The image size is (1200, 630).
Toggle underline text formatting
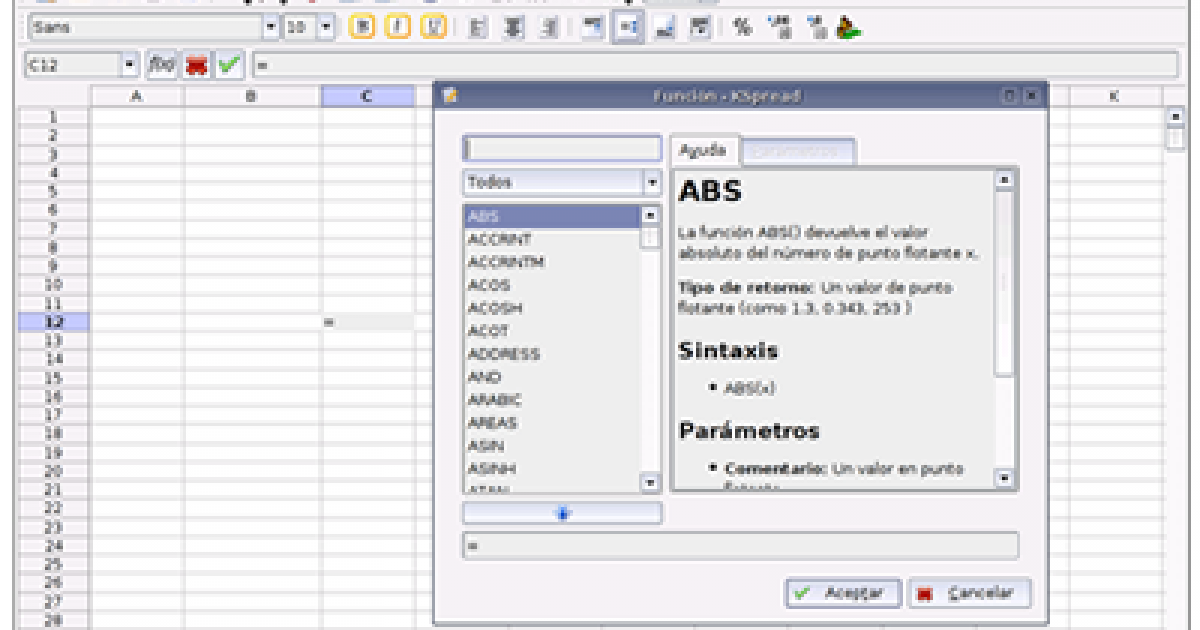(x=432, y=29)
